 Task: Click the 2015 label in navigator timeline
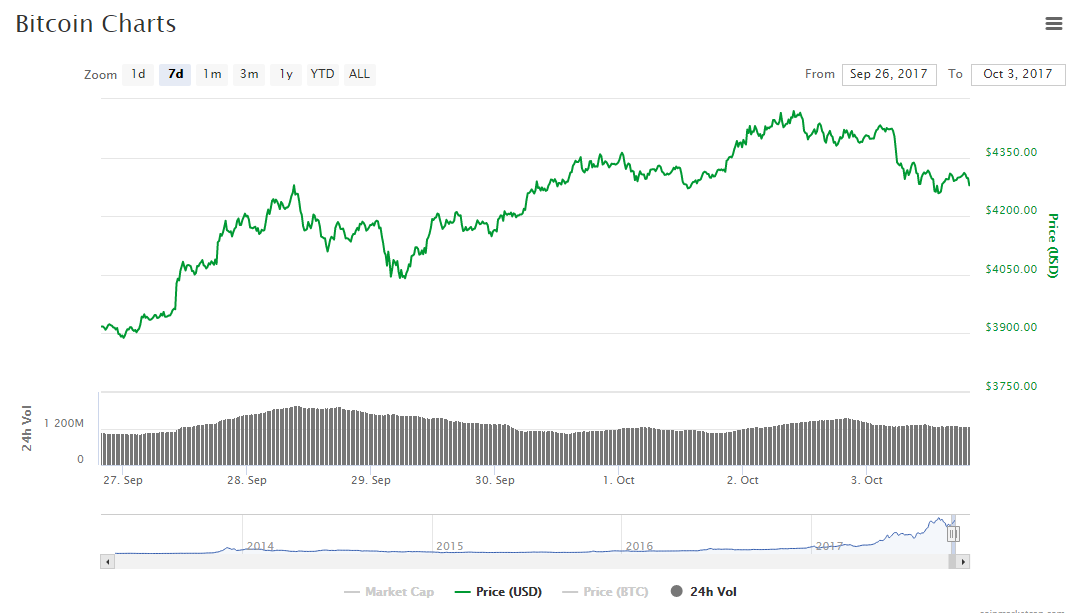point(450,546)
